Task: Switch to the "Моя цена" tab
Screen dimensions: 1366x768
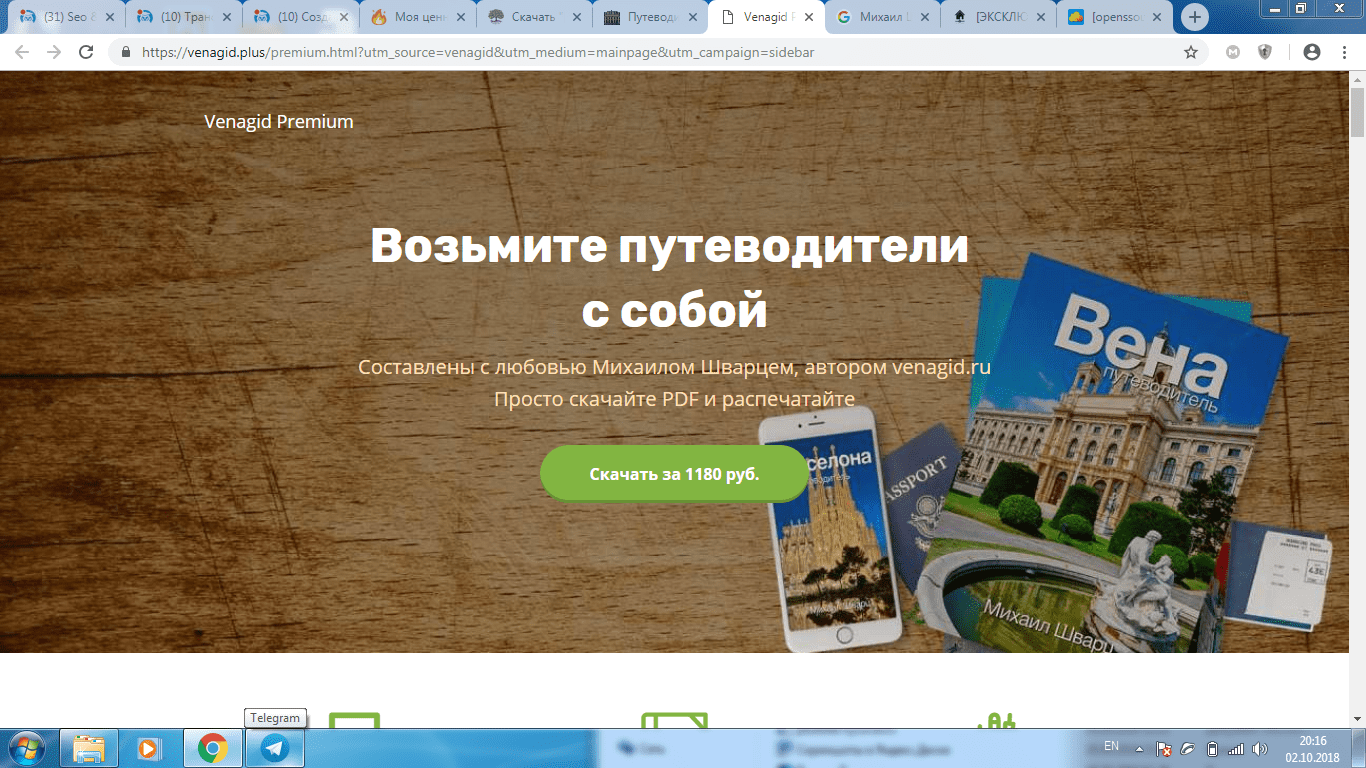Action: (413, 17)
